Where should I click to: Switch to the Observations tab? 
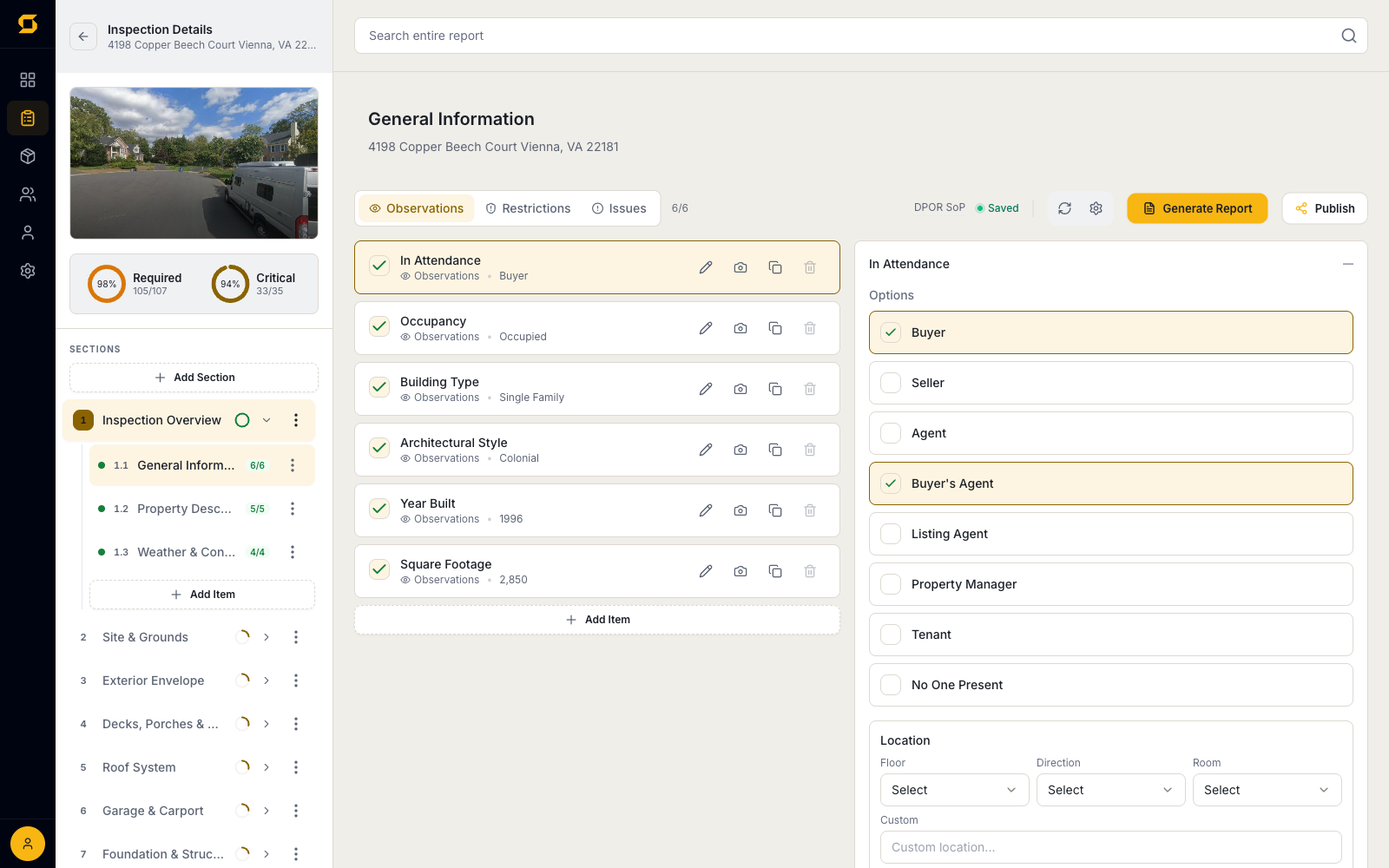[x=417, y=208]
